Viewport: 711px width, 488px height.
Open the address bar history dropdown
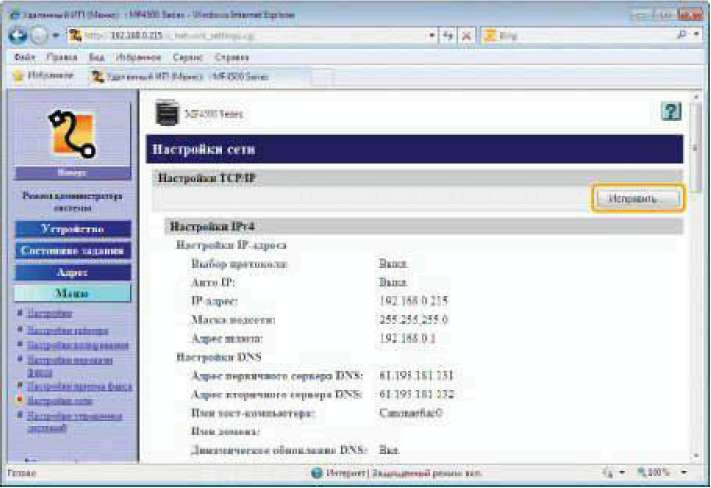pos(430,36)
